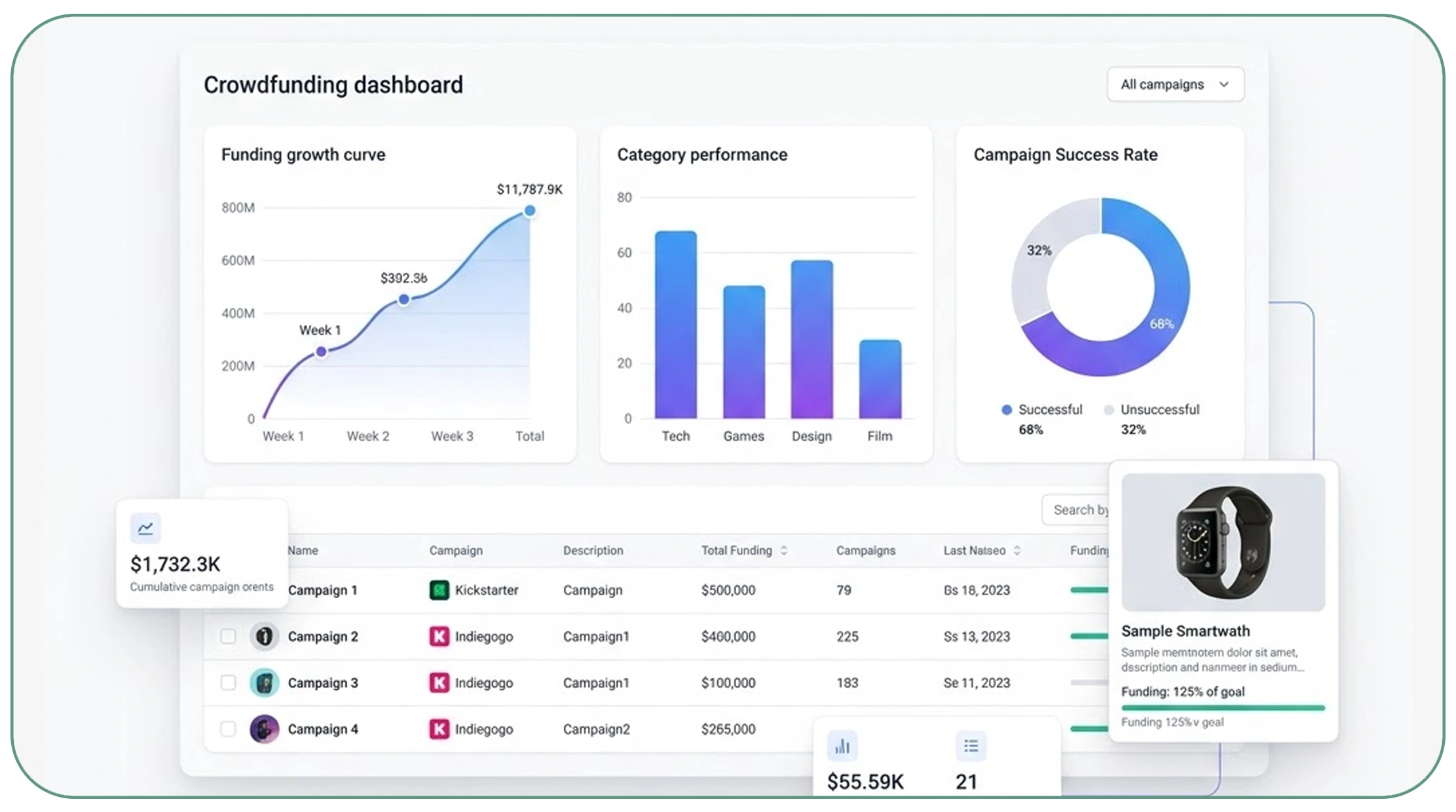Click the Campaign 2 name cell

pyautogui.click(x=323, y=637)
